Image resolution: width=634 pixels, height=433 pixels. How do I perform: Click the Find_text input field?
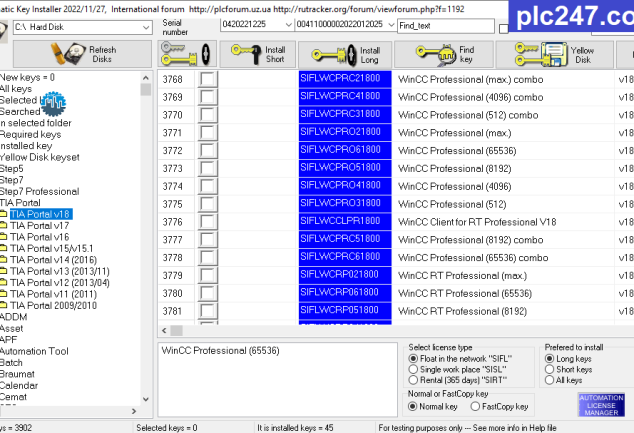point(446,26)
